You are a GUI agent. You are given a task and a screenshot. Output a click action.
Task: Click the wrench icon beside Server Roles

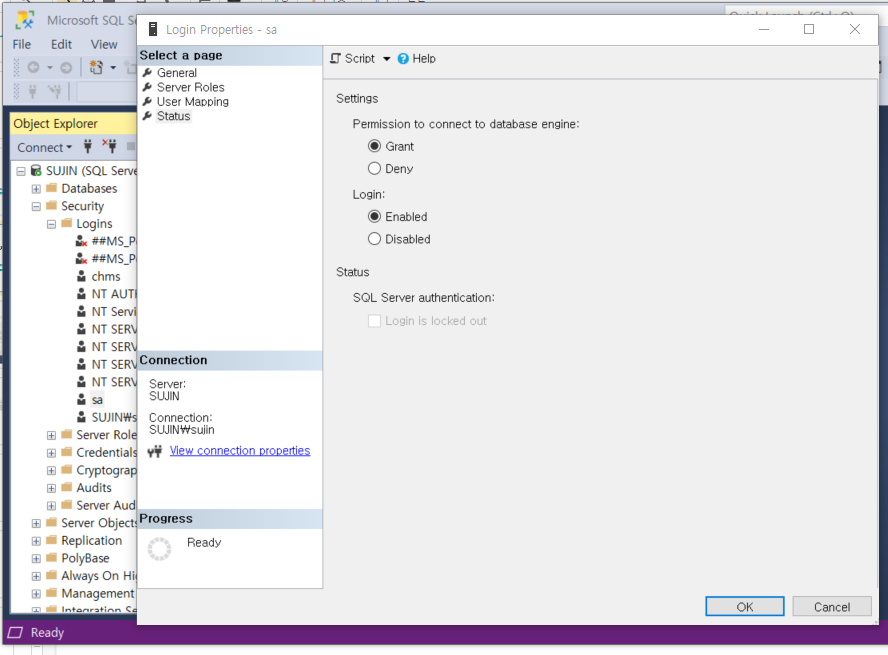point(147,87)
